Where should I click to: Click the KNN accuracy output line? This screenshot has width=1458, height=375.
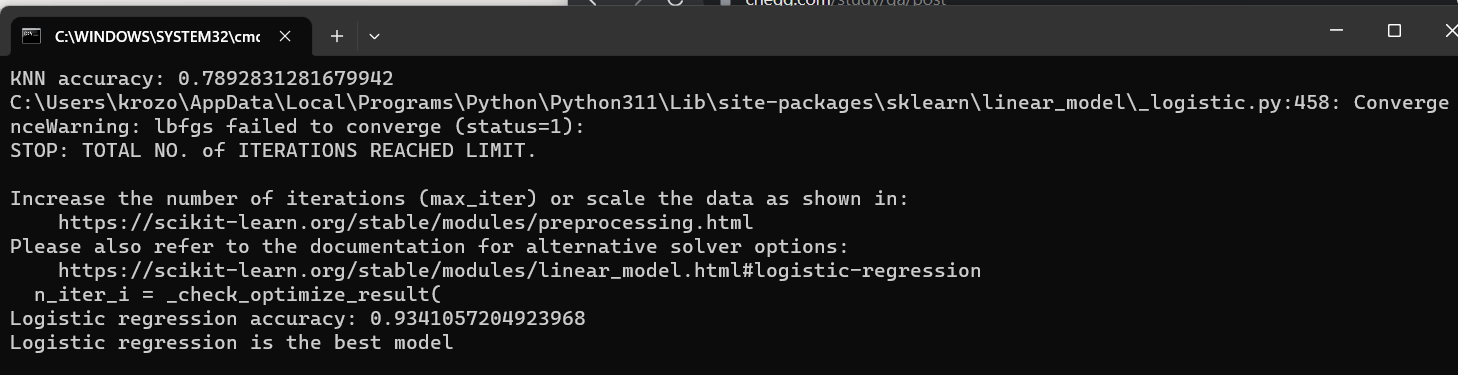pyautogui.click(x=201, y=78)
